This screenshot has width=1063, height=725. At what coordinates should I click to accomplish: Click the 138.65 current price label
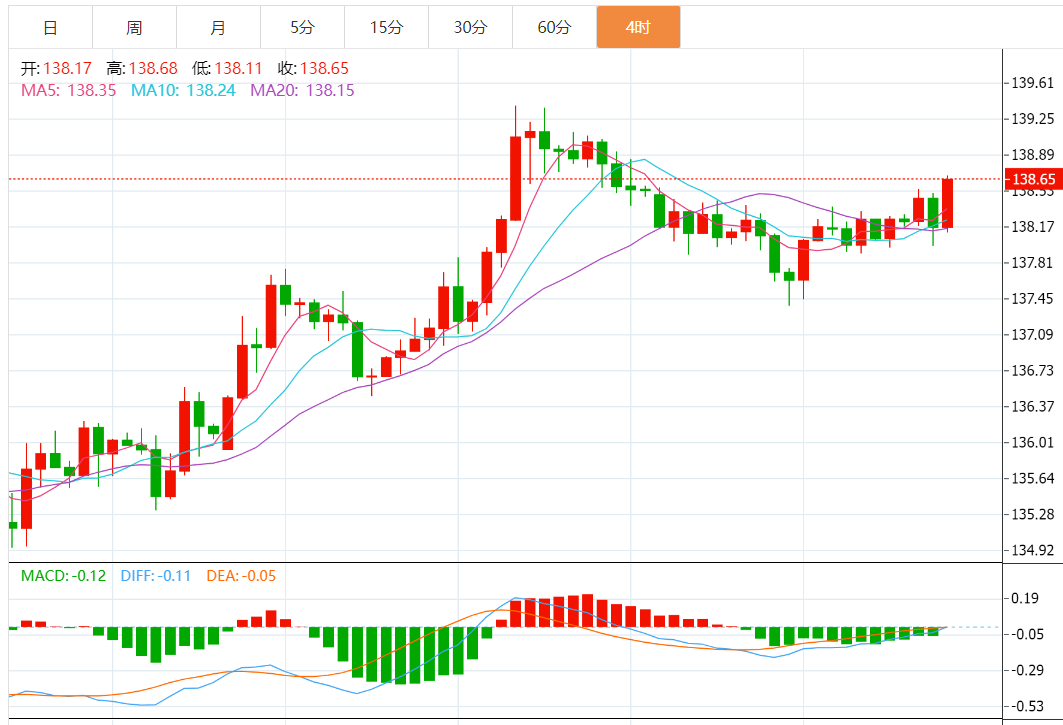pyautogui.click(x=1033, y=179)
